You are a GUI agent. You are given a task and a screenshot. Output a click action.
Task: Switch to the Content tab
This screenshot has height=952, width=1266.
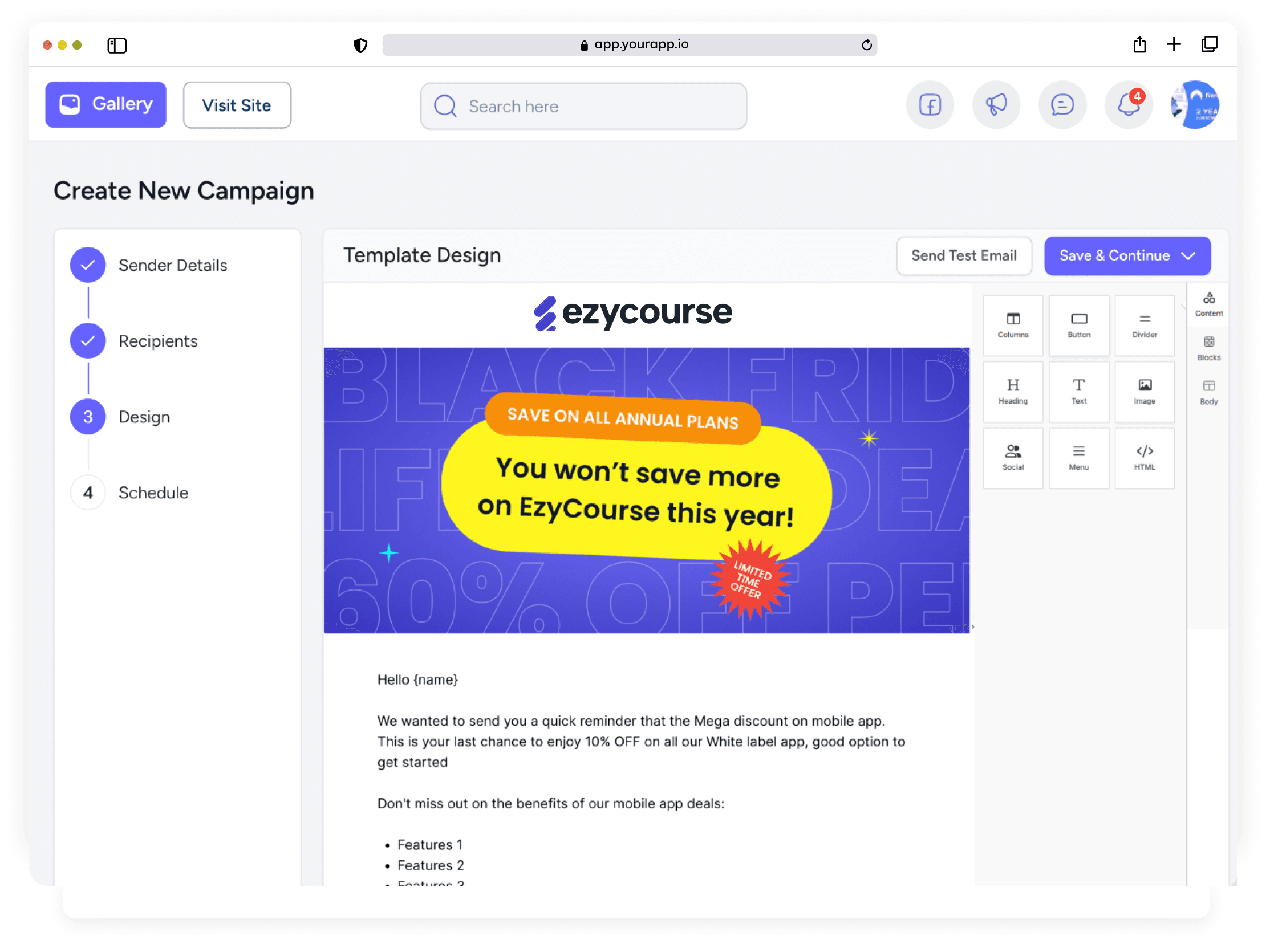(x=1209, y=305)
